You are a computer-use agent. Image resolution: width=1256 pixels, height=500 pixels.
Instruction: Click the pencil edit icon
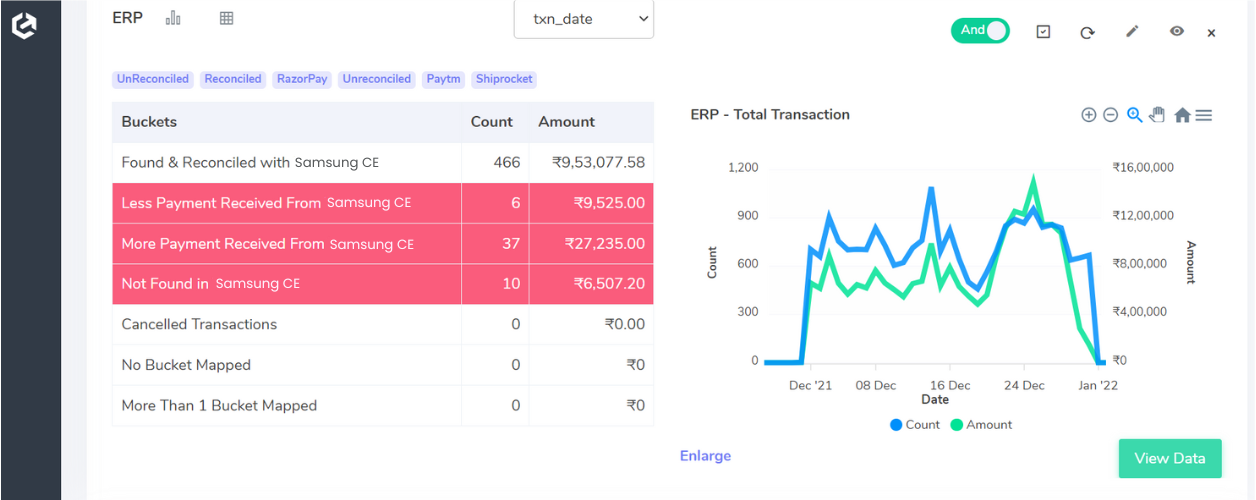(1132, 32)
